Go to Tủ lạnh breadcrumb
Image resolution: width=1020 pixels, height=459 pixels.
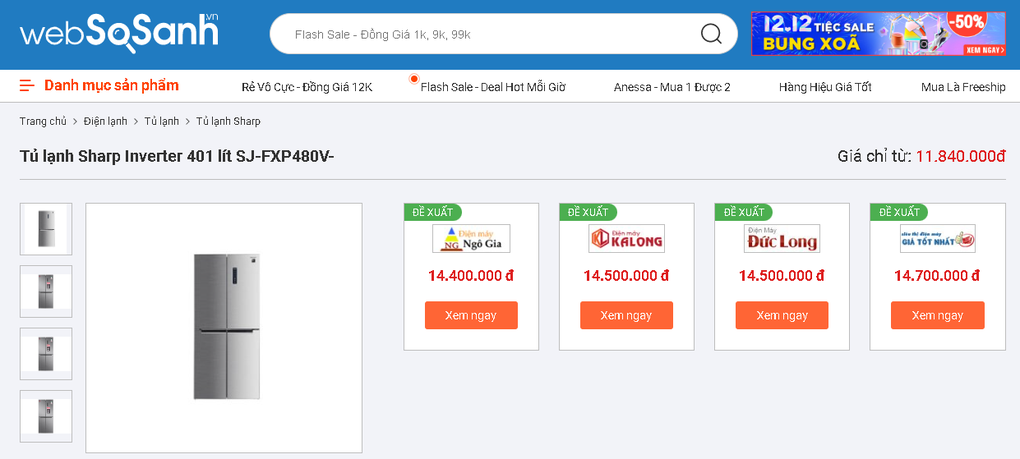click(161, 121)
